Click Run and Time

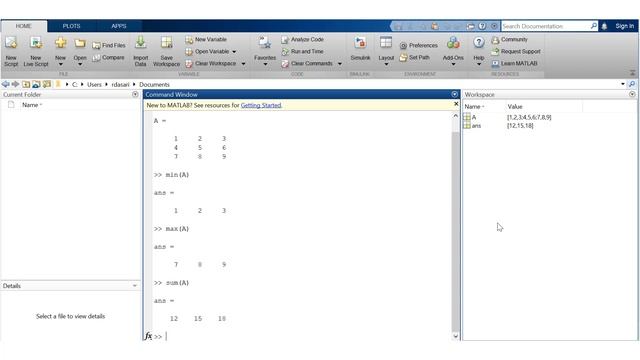pos(302,51)
